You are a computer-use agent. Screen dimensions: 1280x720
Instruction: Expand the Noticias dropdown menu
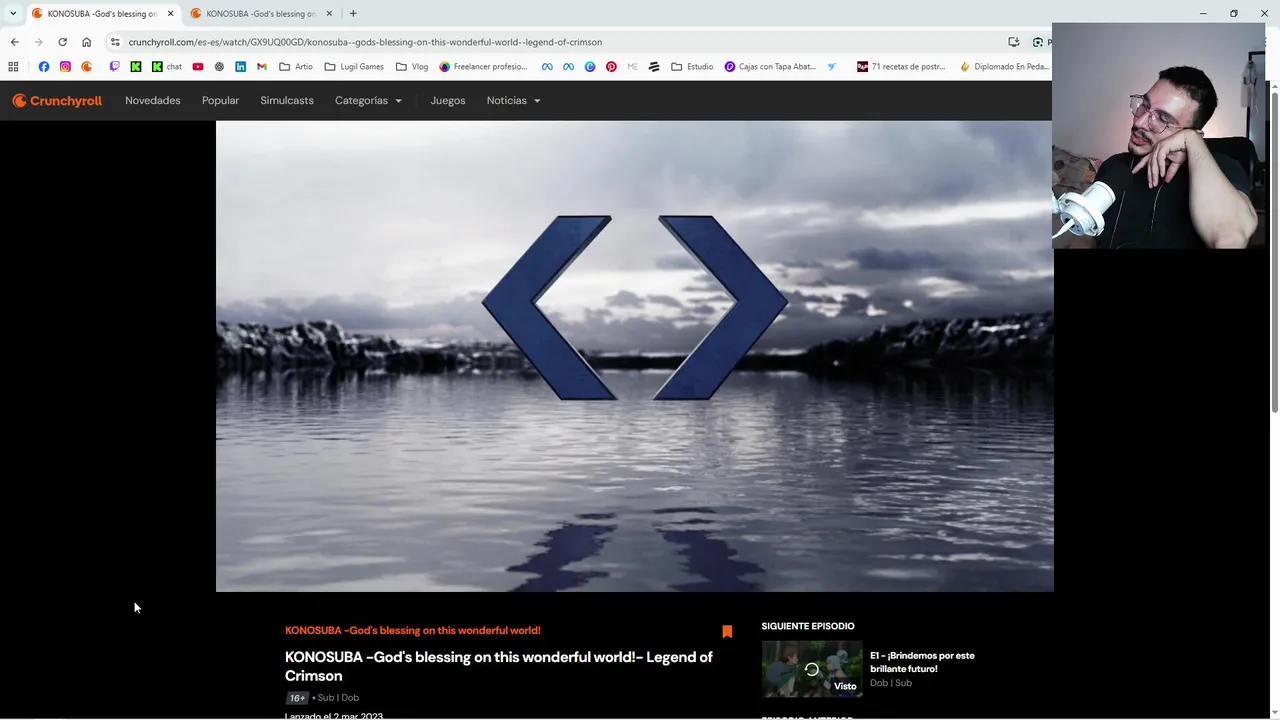point(513,100)
